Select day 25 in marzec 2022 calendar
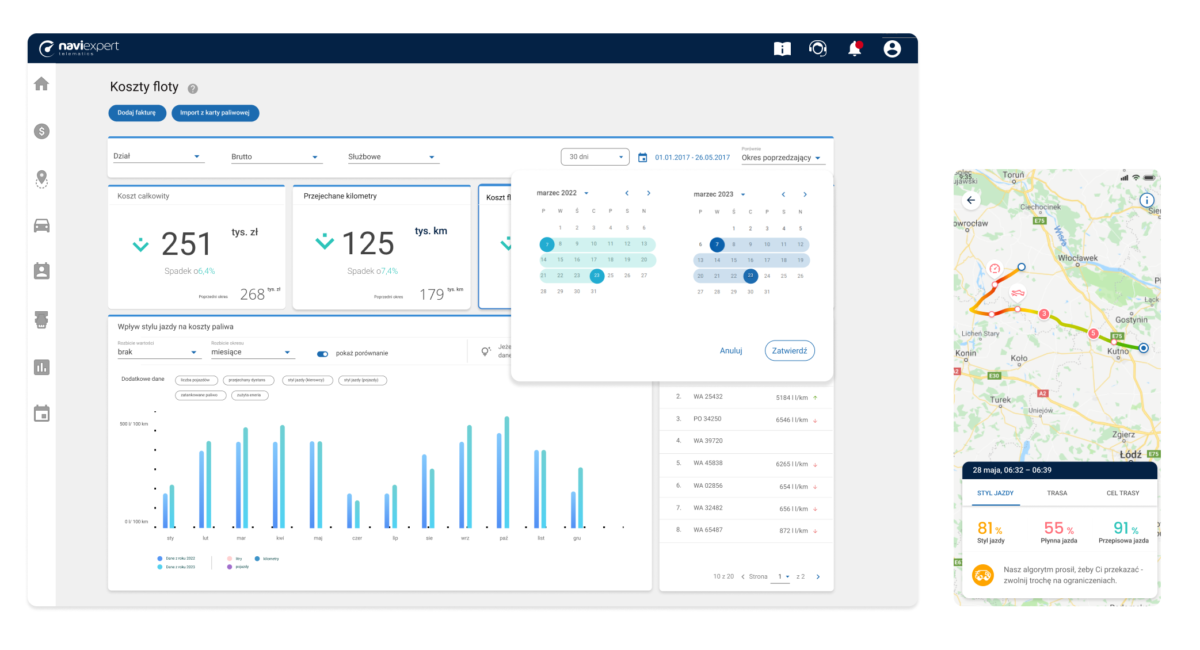1200x650 pixels. [612, 275]
